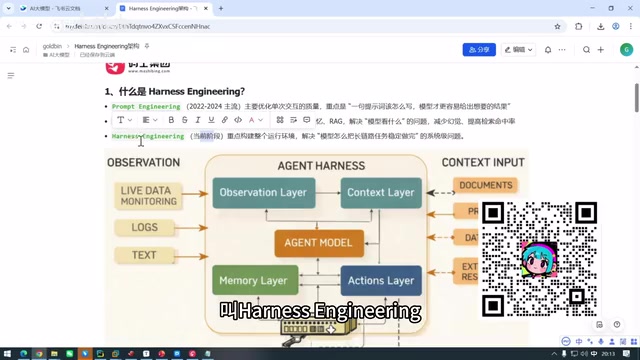Click the Harness Engineering green text
Viewport: 640px width, 360px height.
pos(148,136)
